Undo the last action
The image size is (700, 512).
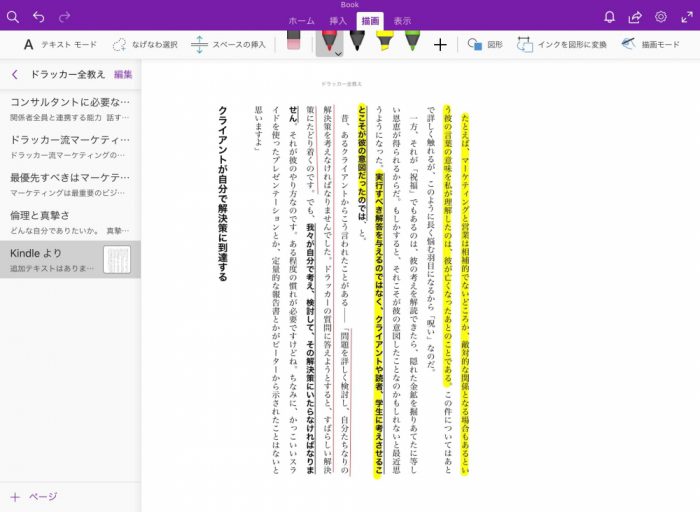pyautogui.click(x=39, y=17)
